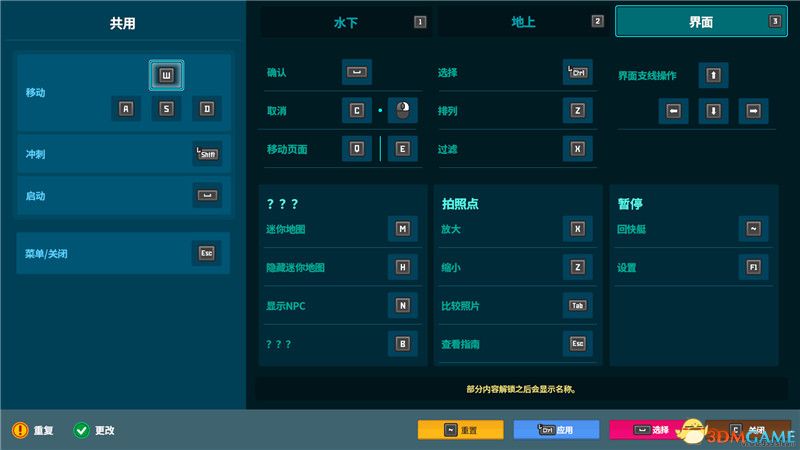Change the F1 key binding for 设置

[x=754, y=267]
